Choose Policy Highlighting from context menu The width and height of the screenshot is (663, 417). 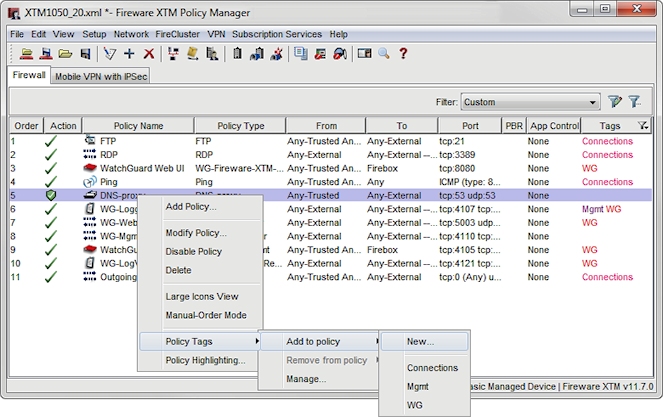pyautogui.click(x=205, y=360)
